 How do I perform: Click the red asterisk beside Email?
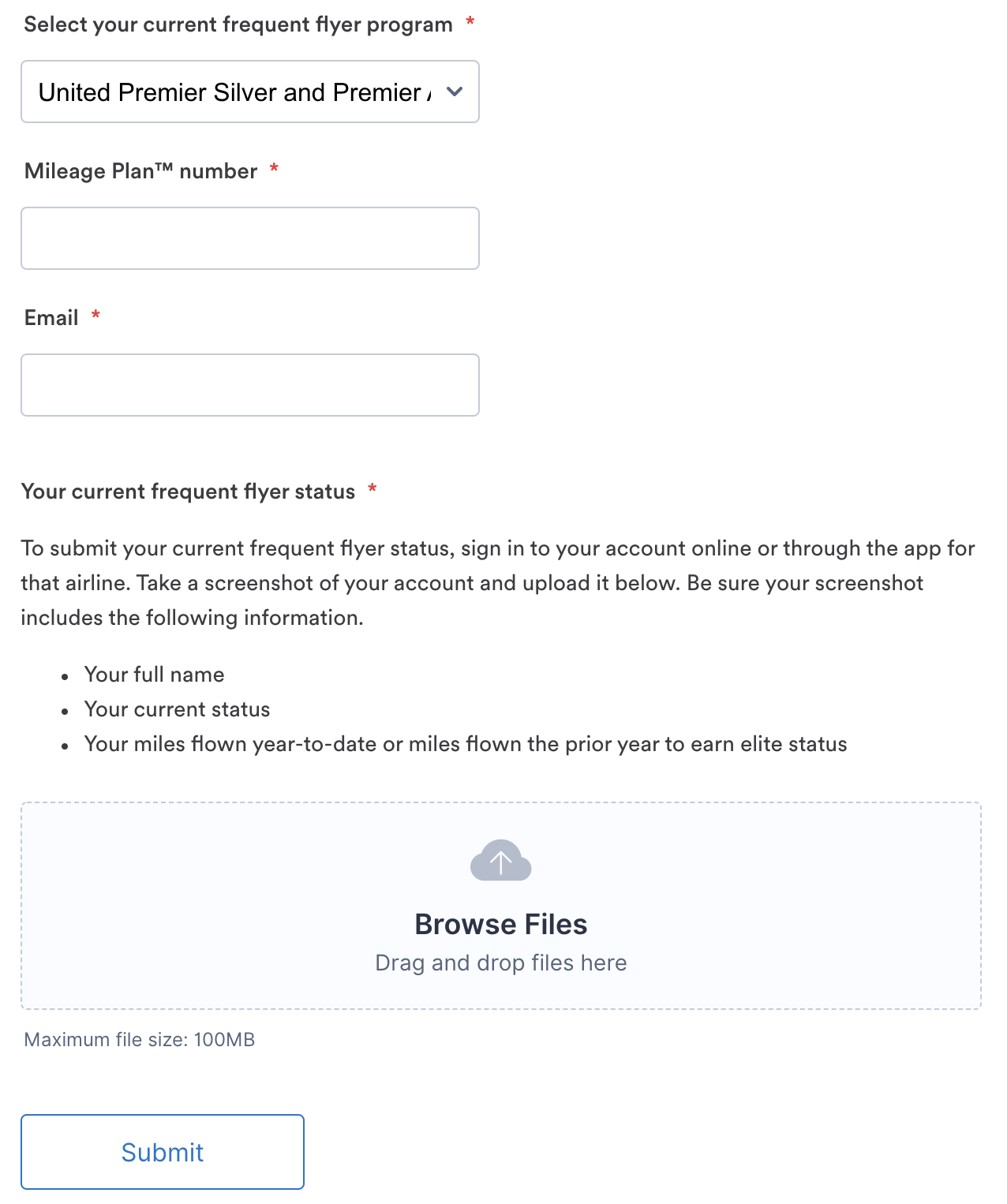click(x=95, y=316)
